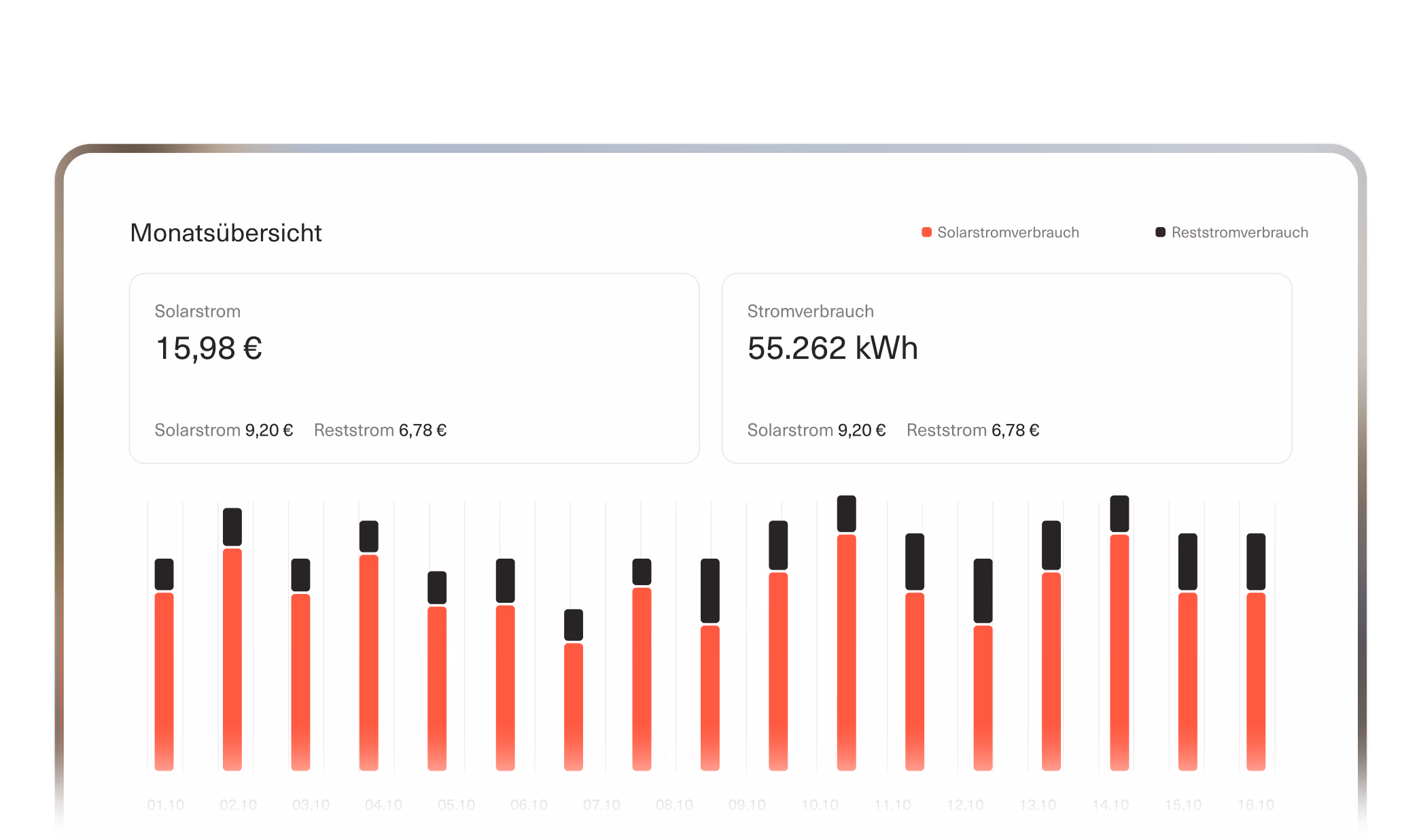Select the Monatsübersicht heading
The height and width of the screenshot is (840, 1419).
point(226,232)
